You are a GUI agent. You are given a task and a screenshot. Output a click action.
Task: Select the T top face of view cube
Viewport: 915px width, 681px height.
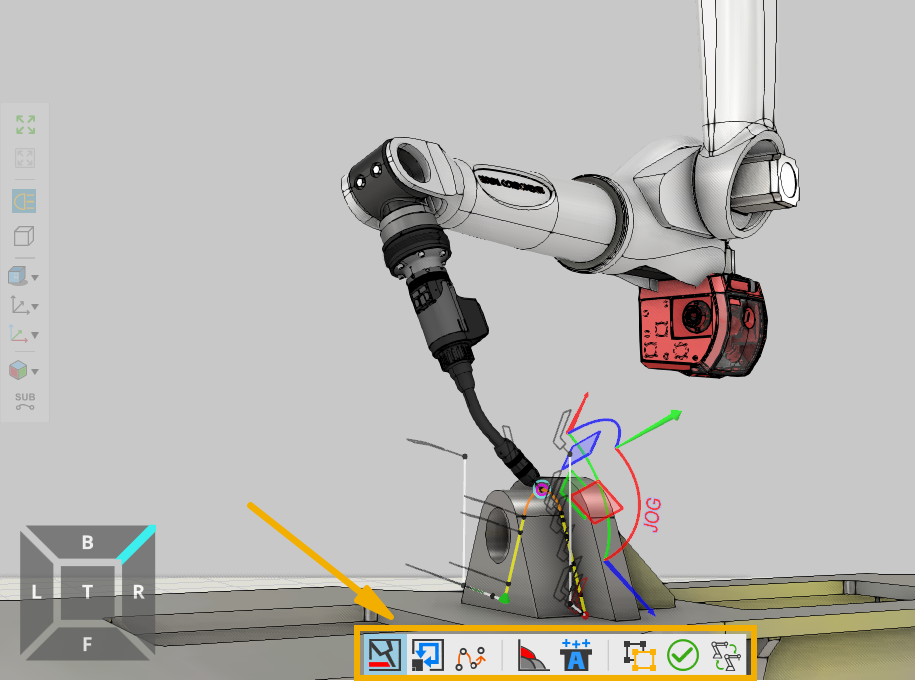[x=88, y=592]
